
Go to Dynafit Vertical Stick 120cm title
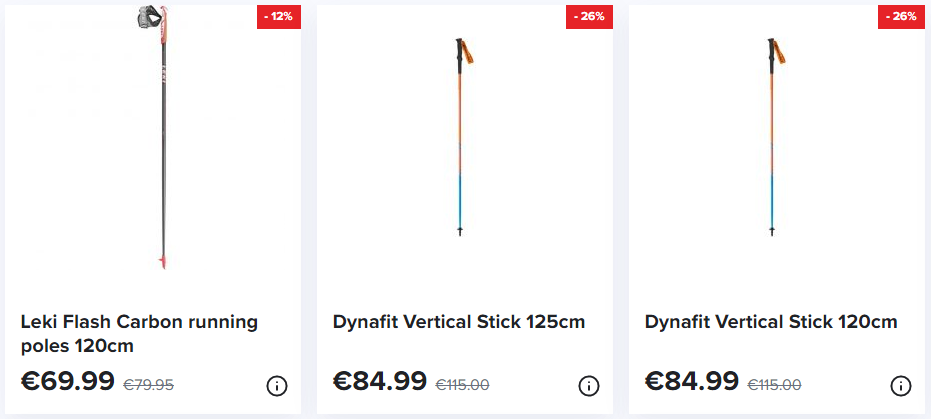pos(771,322)
